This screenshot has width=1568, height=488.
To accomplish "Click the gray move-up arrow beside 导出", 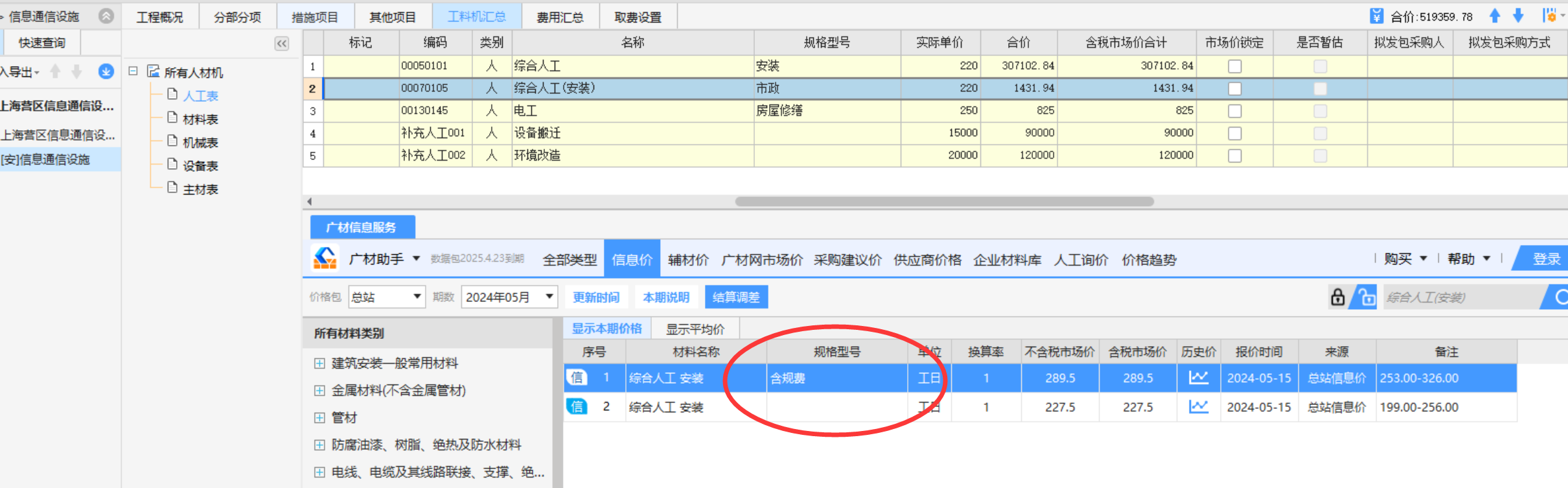I will 56,72.
